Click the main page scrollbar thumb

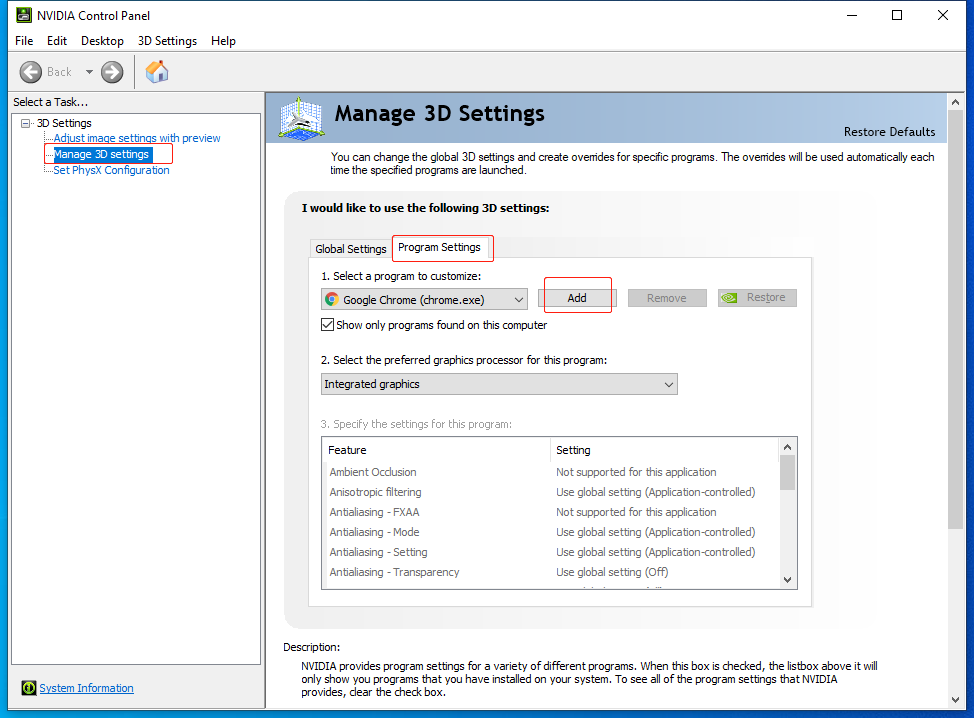tap(955, 320)
